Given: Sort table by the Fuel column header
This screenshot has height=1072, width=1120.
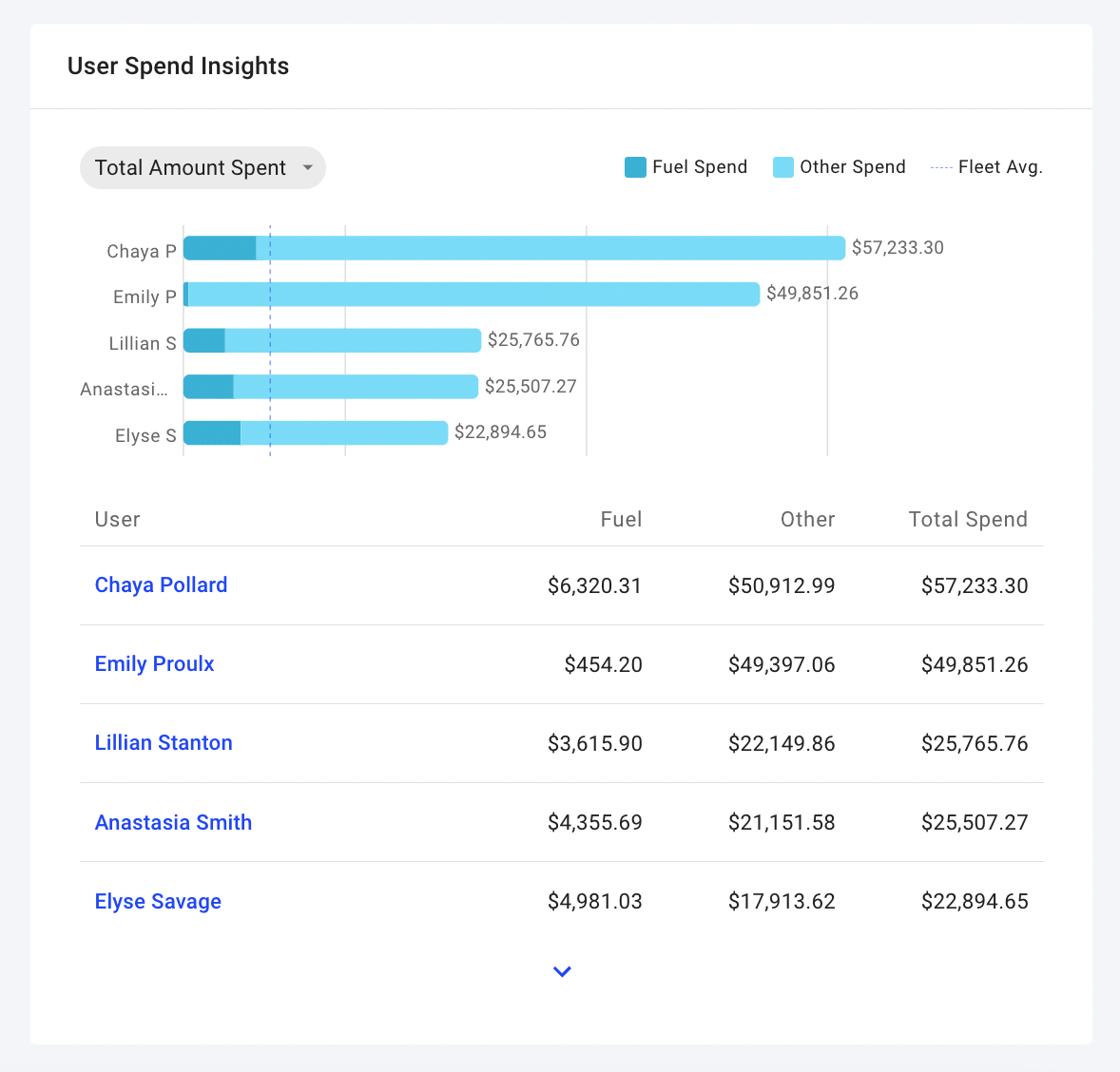Looking at the screenshot, I should pos(621,520).
